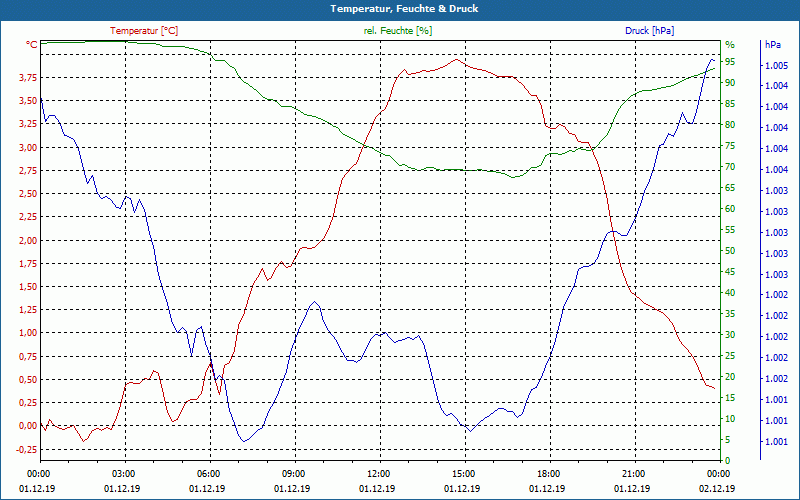The image size is (800, 500).
Task: Click the '55' humidity axis value
Action: (730, 230)
